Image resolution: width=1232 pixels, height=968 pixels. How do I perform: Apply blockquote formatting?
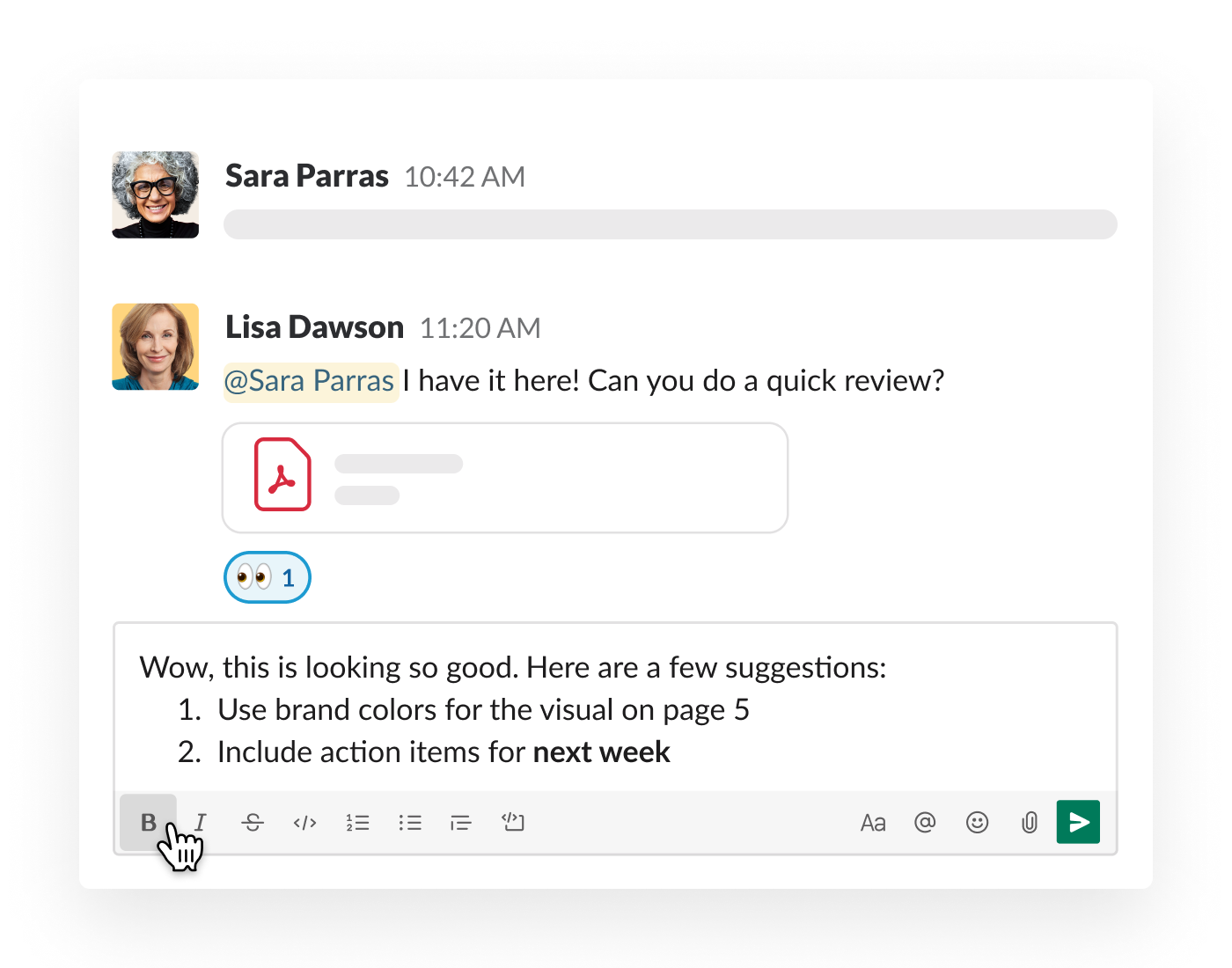click(x=461, y=823)
